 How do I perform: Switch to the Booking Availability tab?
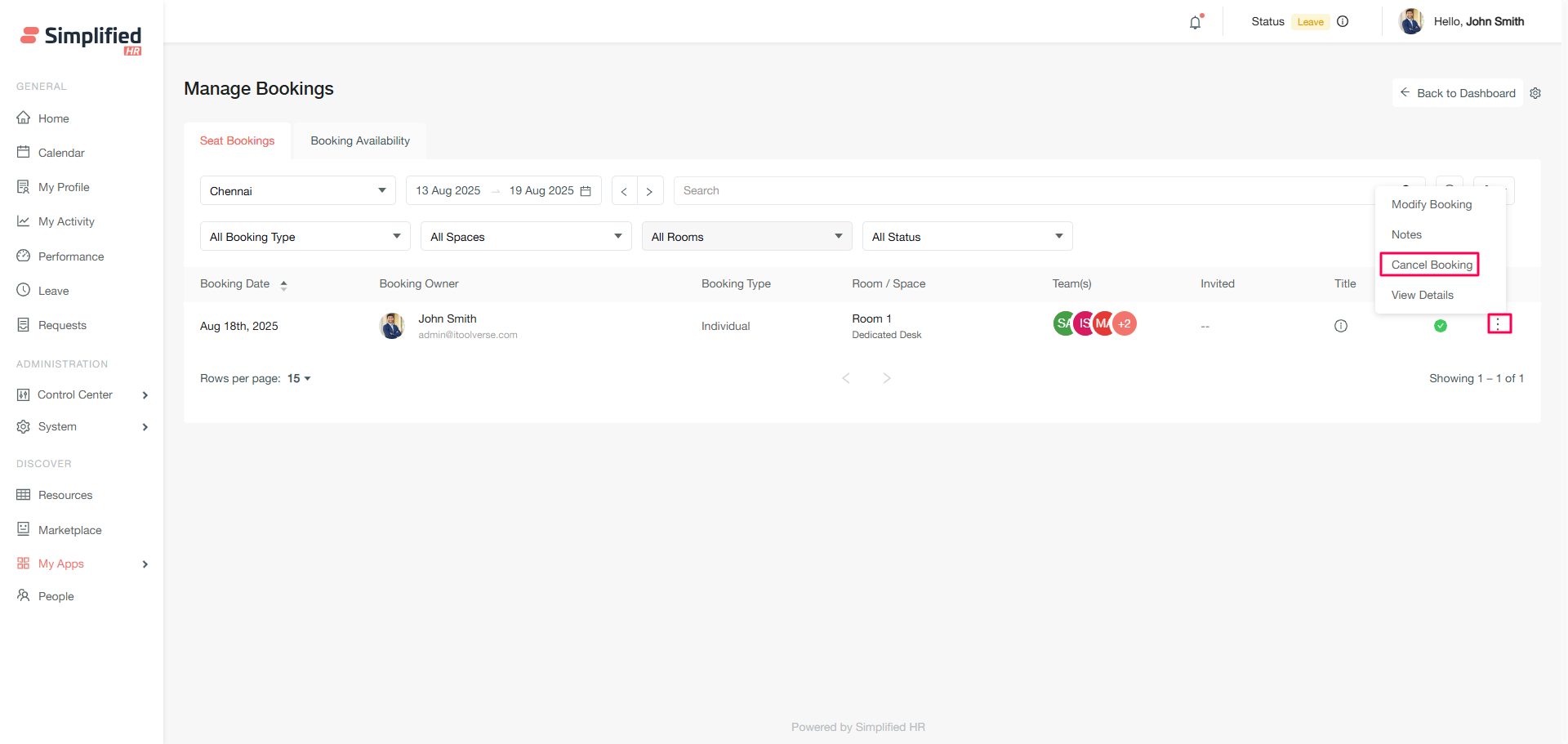tap(360, 140)
